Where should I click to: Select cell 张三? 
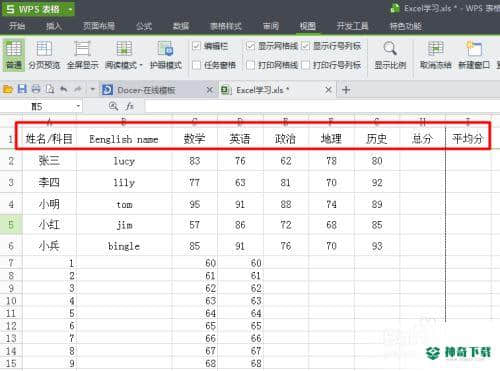click(49, 161)
